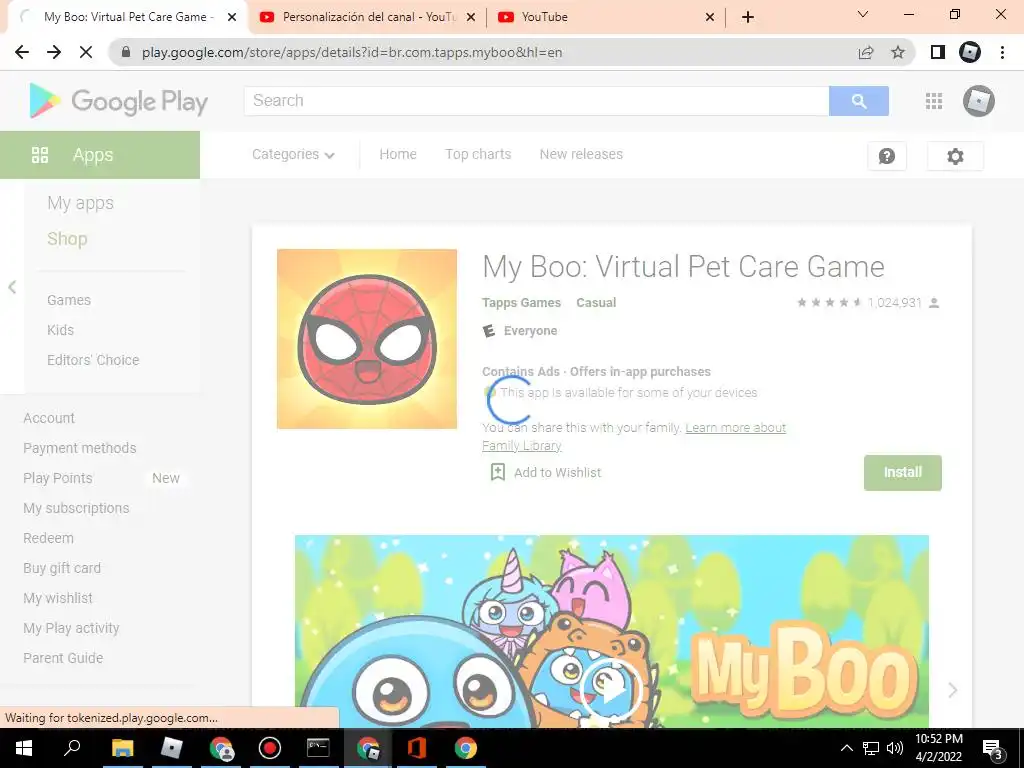
Task: Open Windows taskbar search
Action: tap(72, 748)
